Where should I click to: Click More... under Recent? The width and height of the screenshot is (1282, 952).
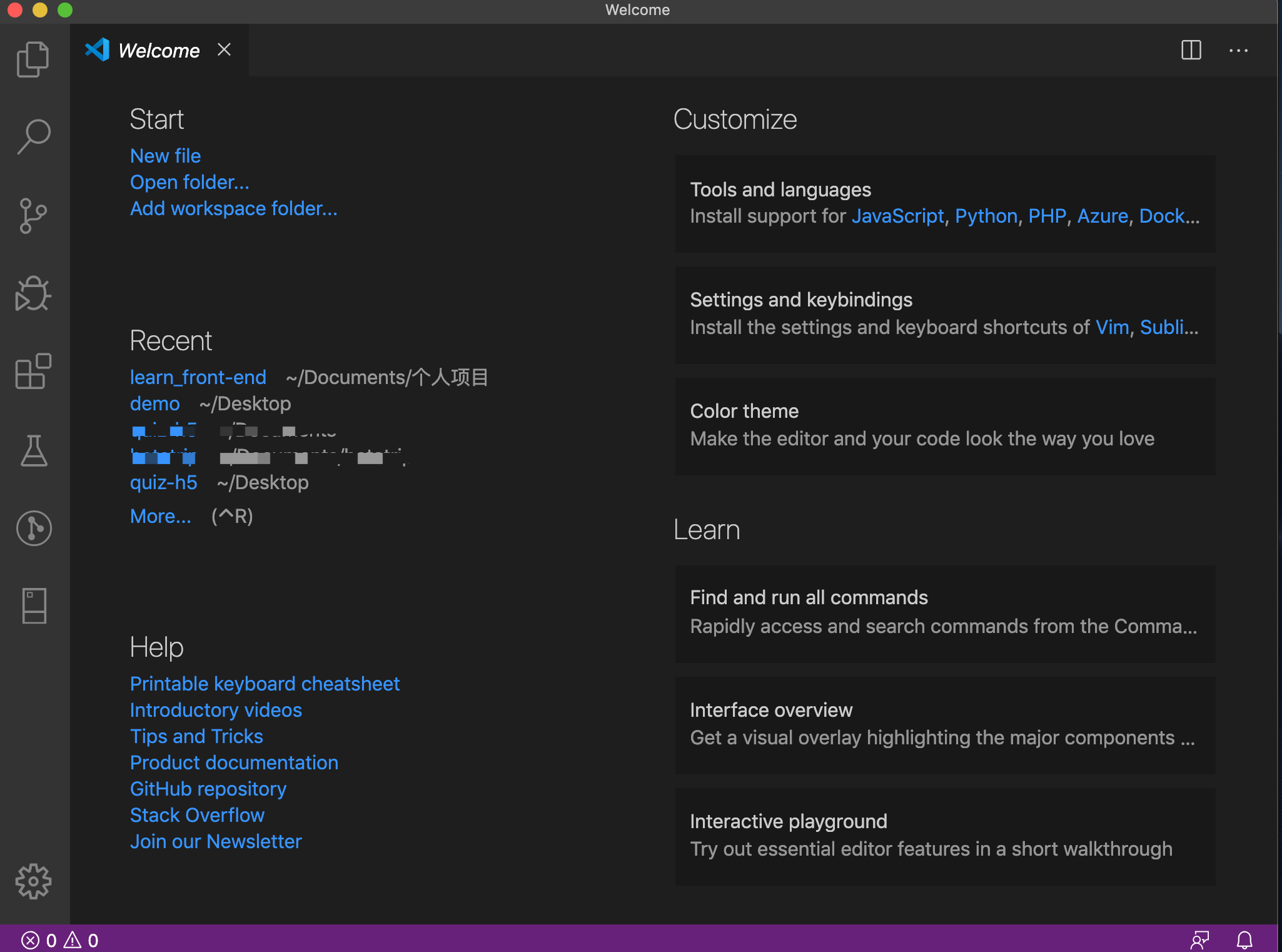click(x=160, y=516)
